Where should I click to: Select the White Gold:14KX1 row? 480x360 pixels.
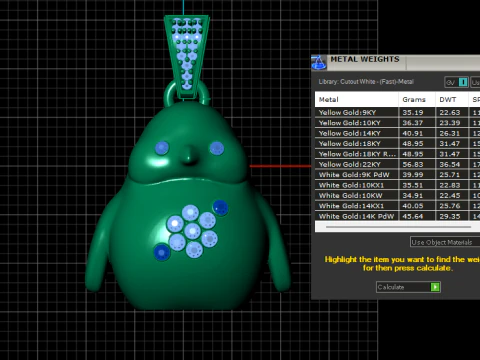click(397, 206)
